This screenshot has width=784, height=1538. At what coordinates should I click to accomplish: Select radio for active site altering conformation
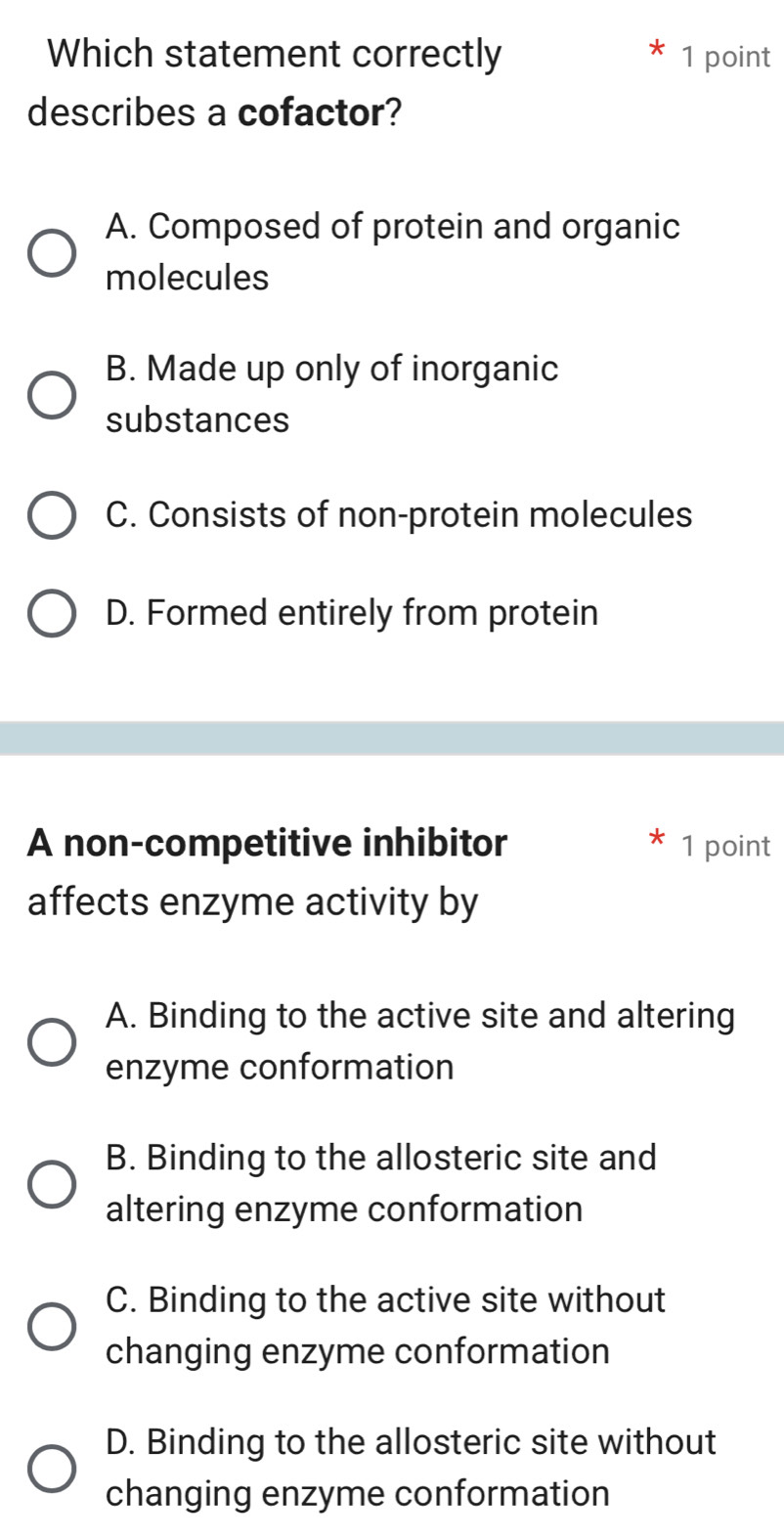coord(51,1041)
